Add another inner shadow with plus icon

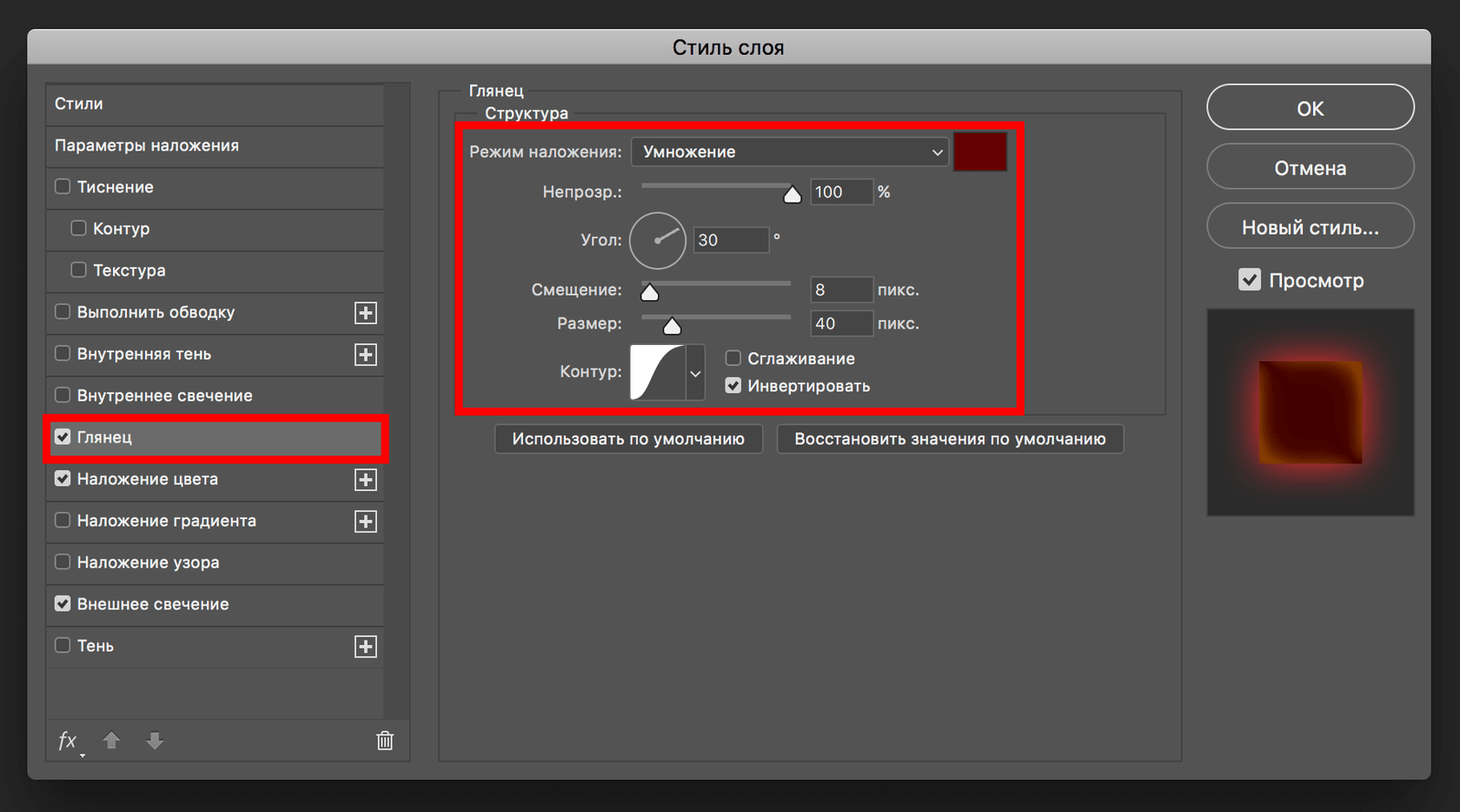(366, 355)
